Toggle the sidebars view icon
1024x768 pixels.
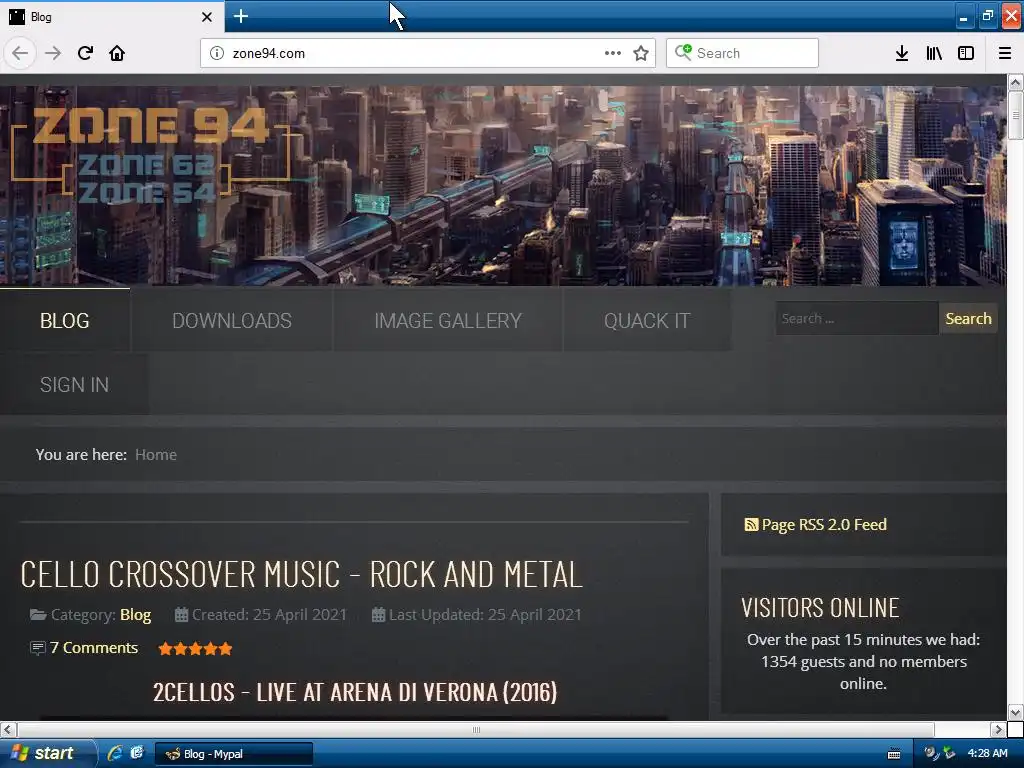(966, 53)
